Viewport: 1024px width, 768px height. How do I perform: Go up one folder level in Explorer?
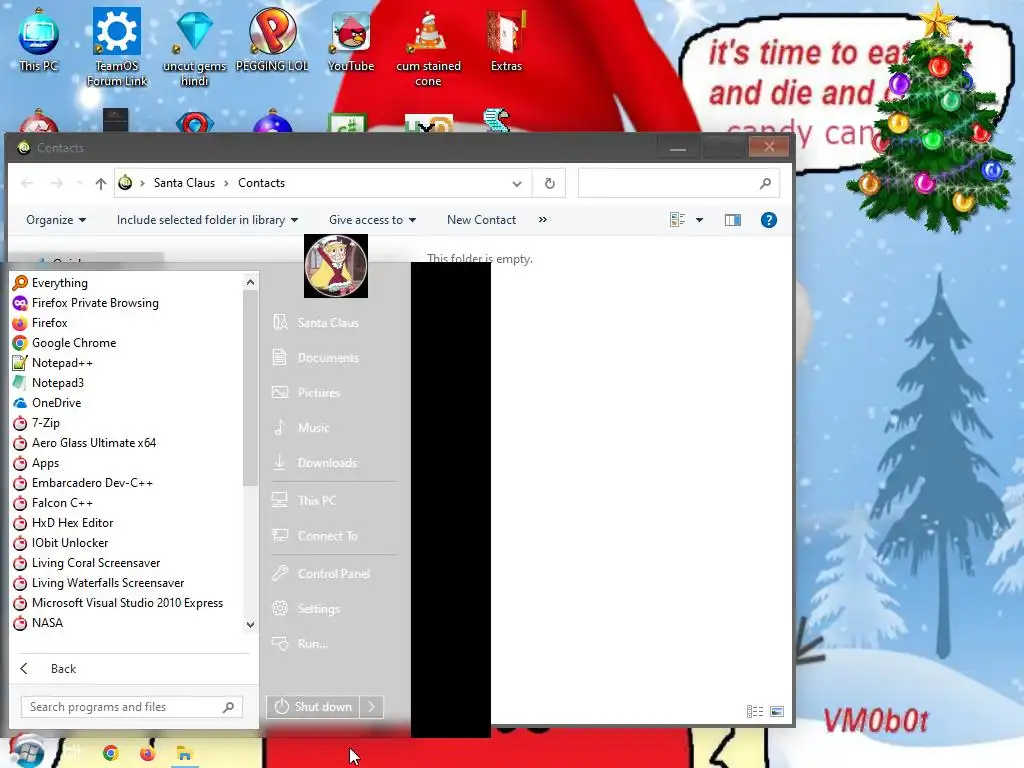tap(101, 184)
